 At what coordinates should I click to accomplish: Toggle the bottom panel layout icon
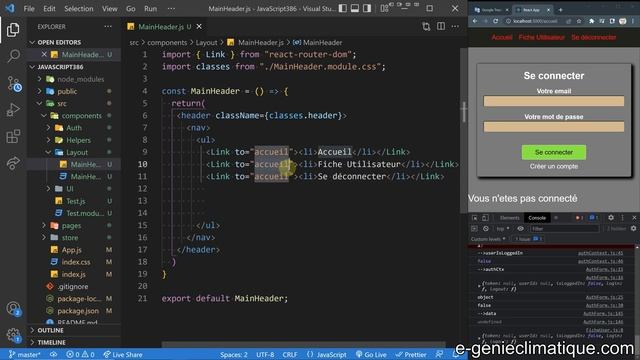pos(355,9)
